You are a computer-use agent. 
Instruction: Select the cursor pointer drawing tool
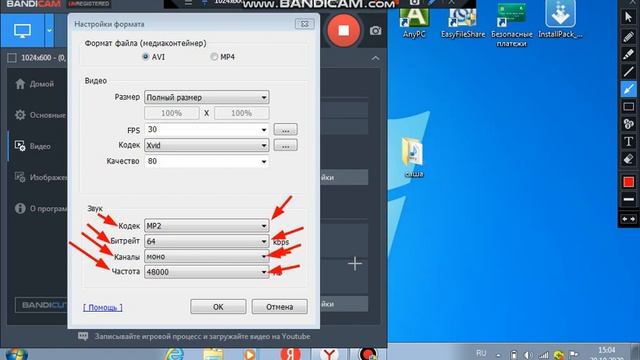coord(628,17)
